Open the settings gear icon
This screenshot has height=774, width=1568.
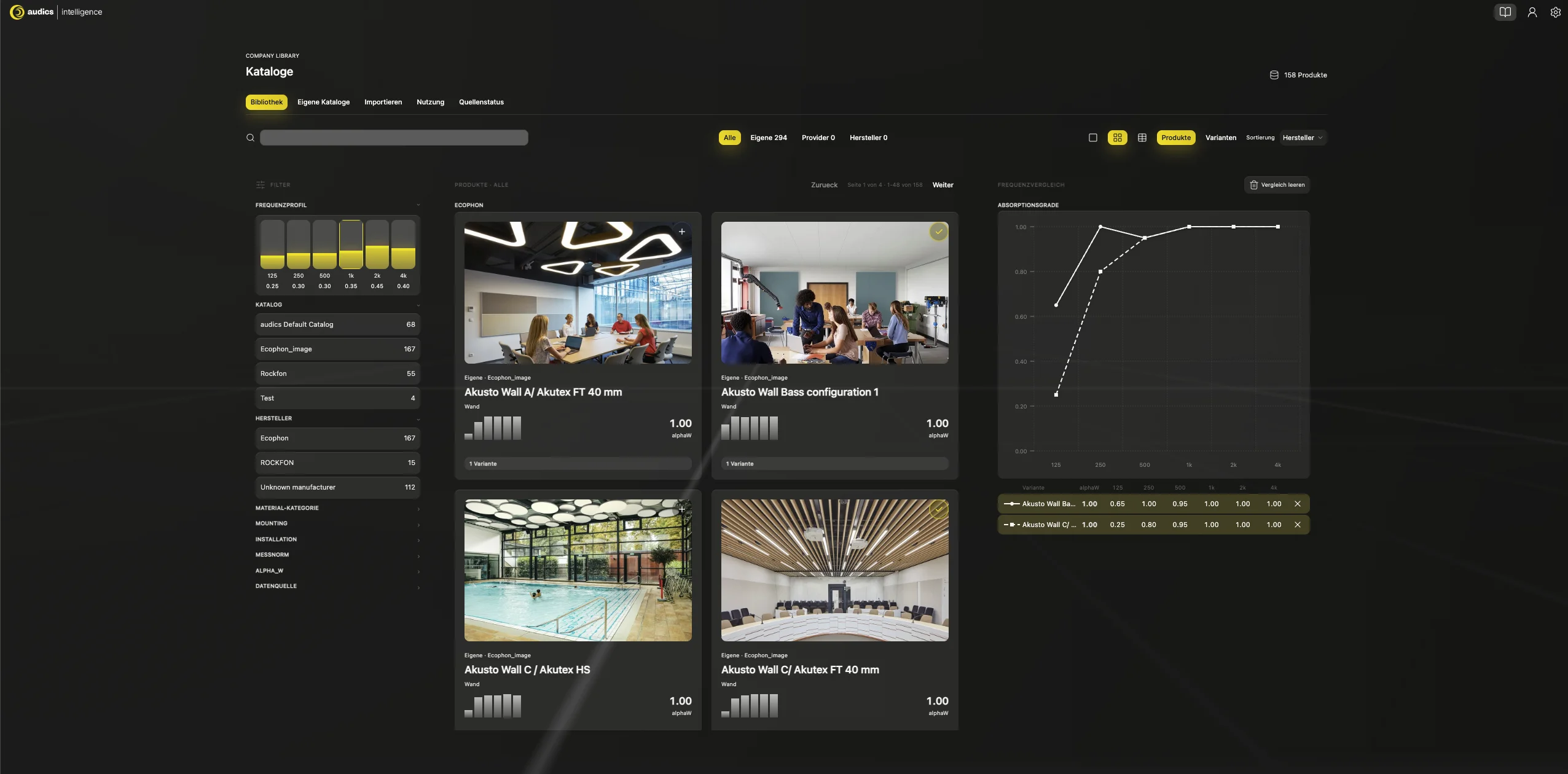coord(1555,12)
